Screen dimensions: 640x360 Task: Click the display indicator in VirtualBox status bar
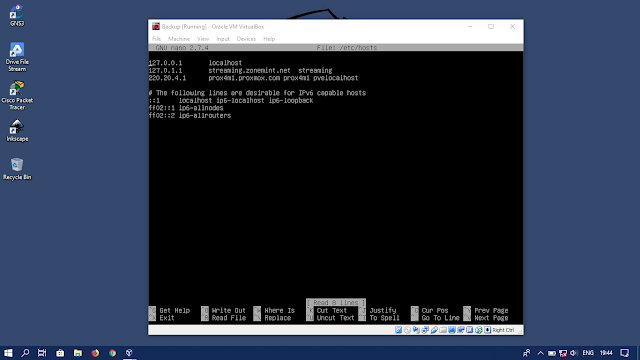452,330
